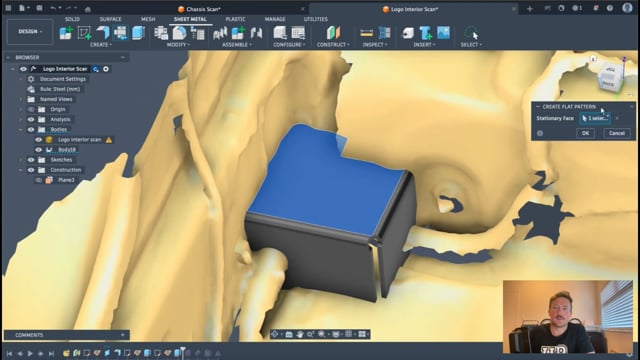Add a new comment with plus
Viewport: 640px width, 360px height.
tap(122, 335)
